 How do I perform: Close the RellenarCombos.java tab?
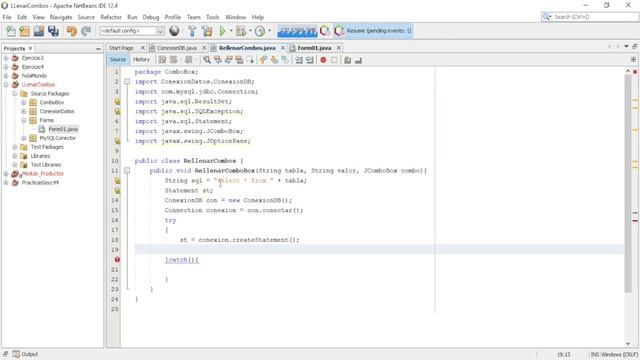pyautogui.click(x=282, y=48)
